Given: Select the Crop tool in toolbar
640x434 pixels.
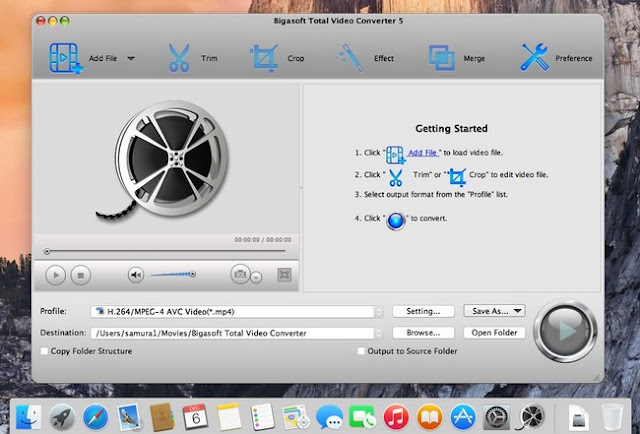Looking at the screenshot, I should [264, 58].
